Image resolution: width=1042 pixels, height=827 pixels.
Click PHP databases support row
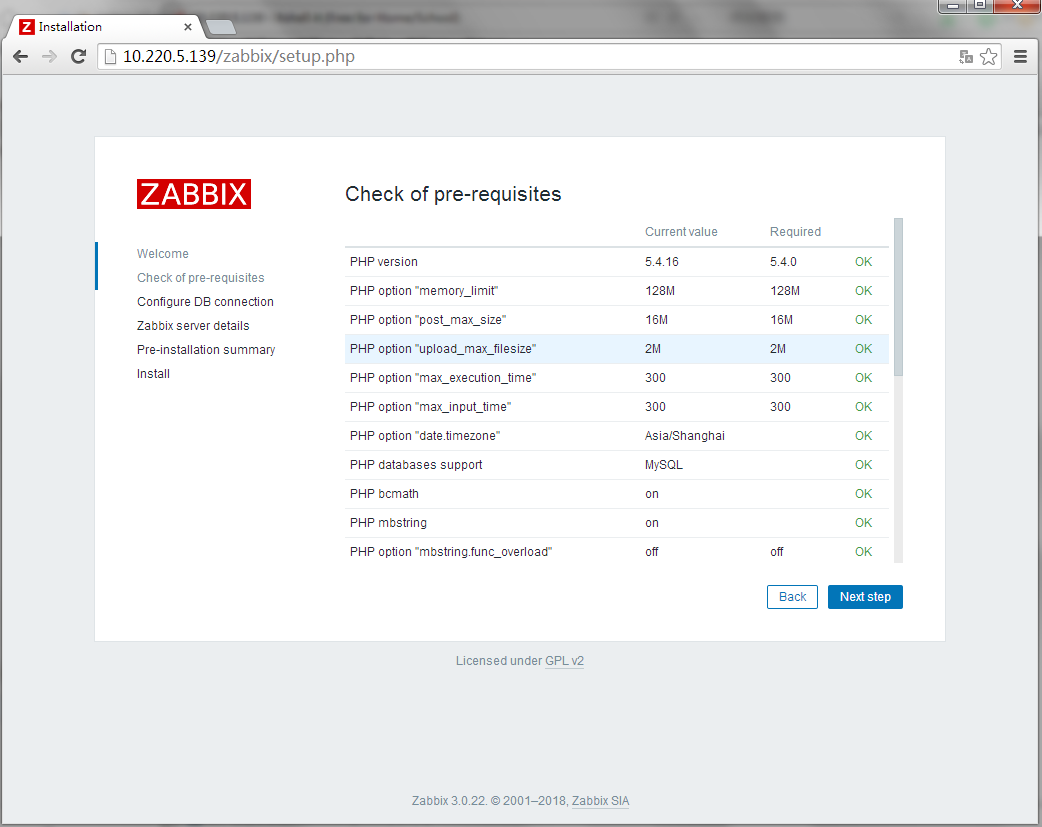click(617, 465)
